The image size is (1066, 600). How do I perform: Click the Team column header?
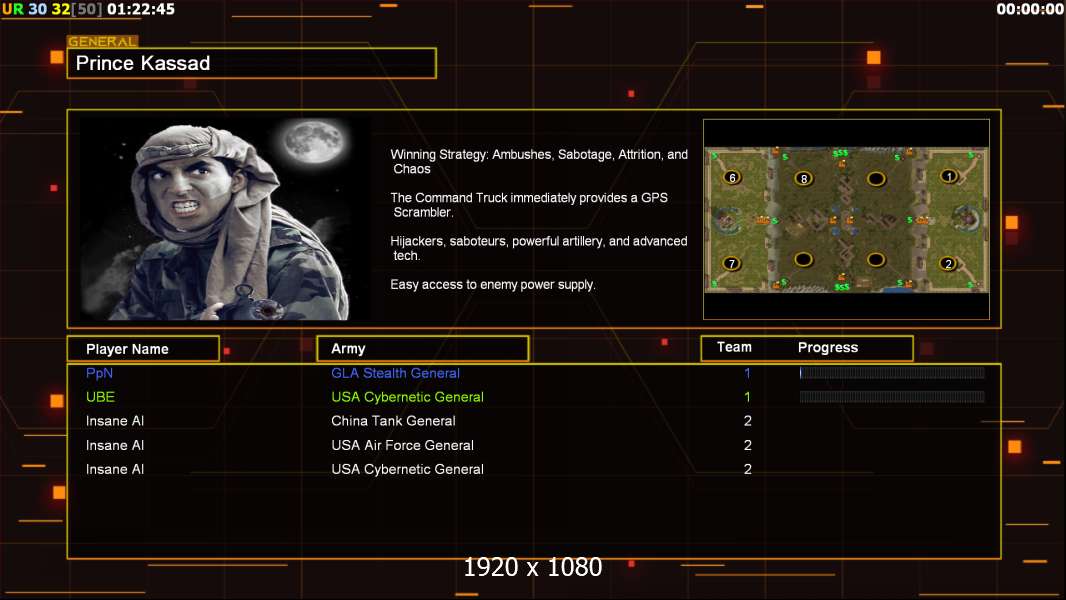pos(734,347)
